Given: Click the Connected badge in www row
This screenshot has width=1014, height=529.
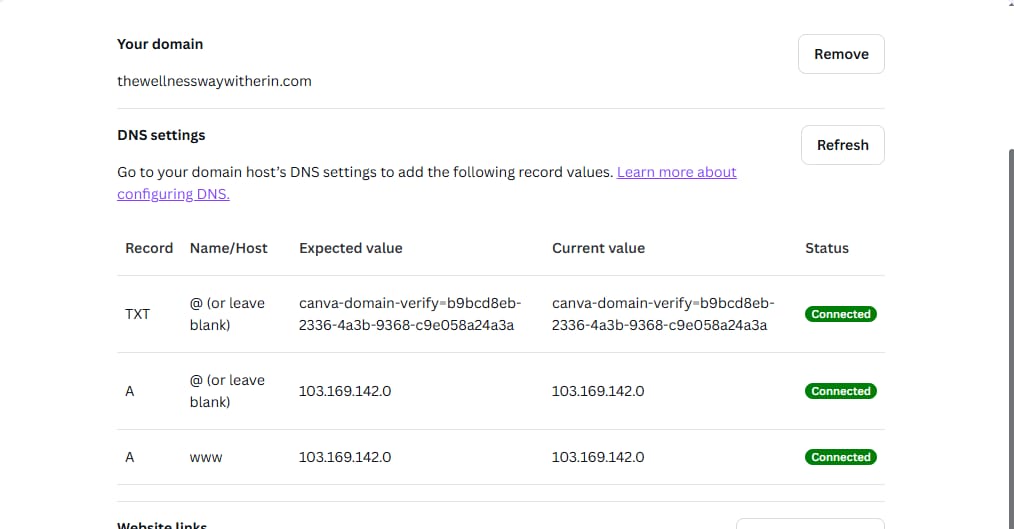Looking at the screenshot, I should pyautogui.click(x=841, y=457).
